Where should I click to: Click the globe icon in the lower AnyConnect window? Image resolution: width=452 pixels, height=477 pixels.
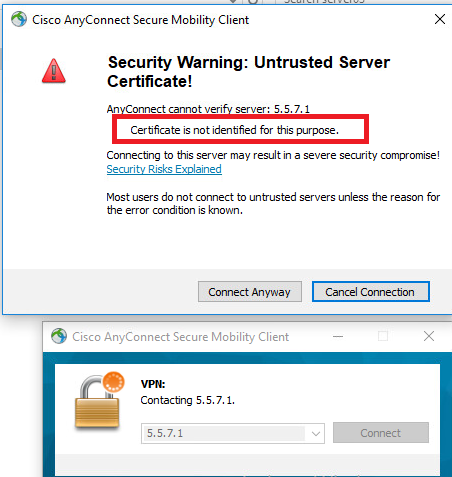pos(59,336)
